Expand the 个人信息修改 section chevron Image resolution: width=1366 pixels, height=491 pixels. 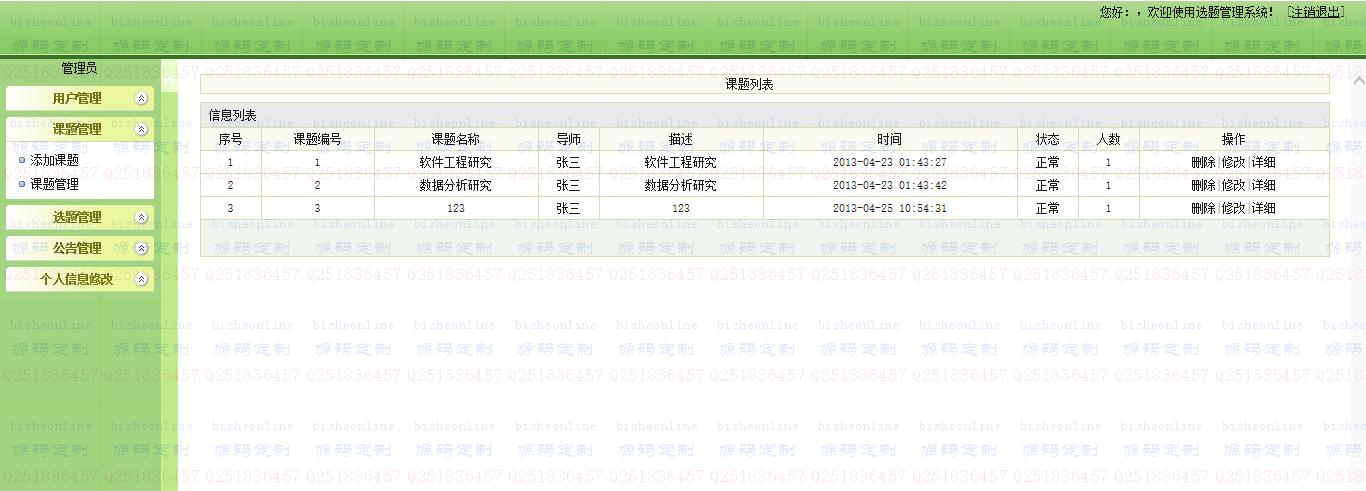tap(142, 279)
